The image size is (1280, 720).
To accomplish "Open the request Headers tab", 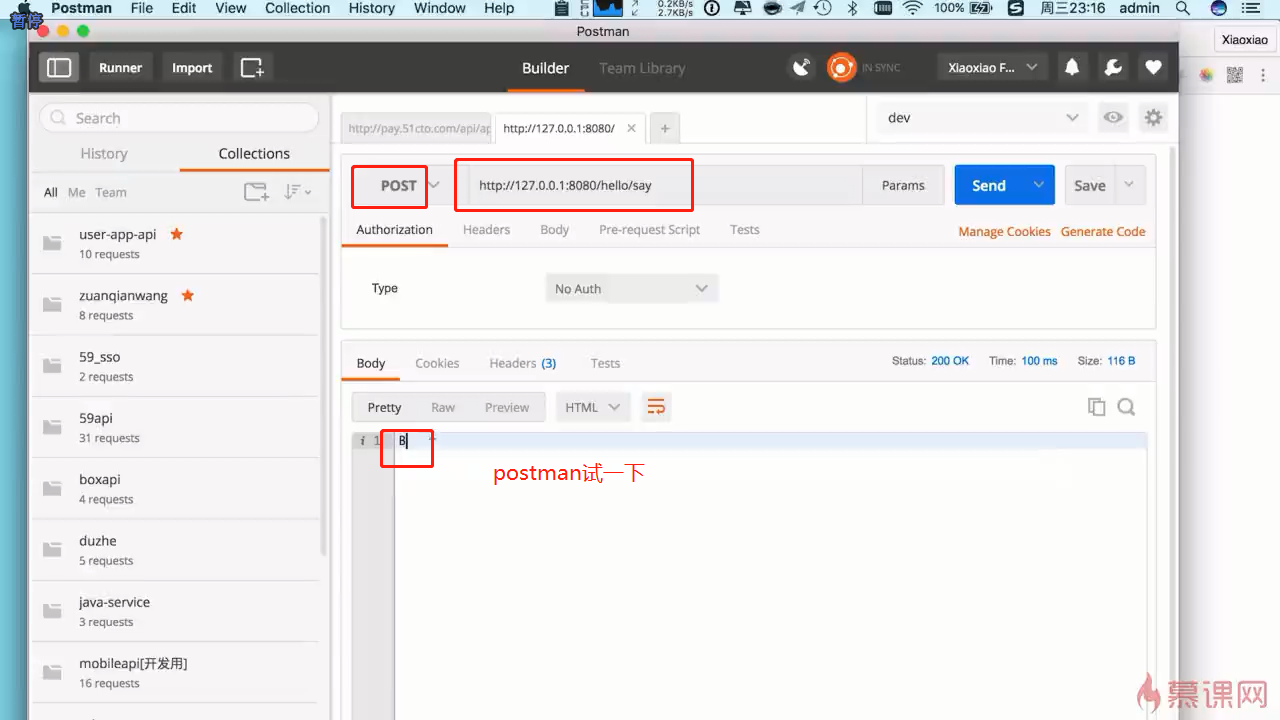I will (486, 229).
